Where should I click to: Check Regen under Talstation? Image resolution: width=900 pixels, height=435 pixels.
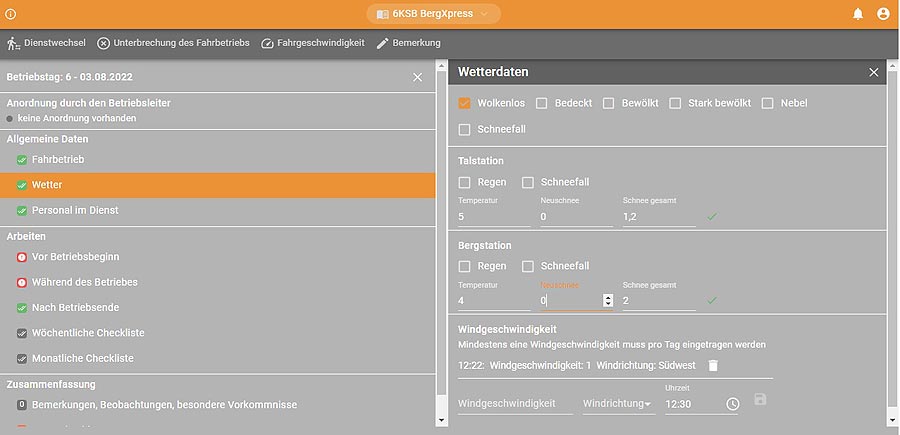click(464, 182)
